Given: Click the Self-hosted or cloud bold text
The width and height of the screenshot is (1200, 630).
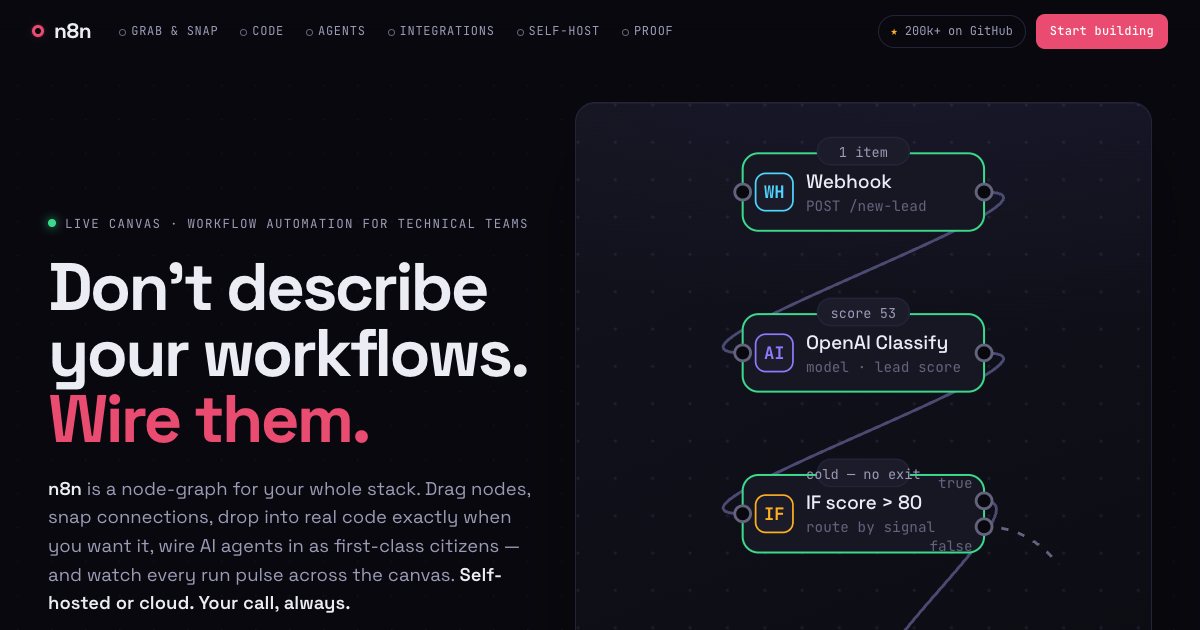Looking at the screenshot, I should pos(275,590).
